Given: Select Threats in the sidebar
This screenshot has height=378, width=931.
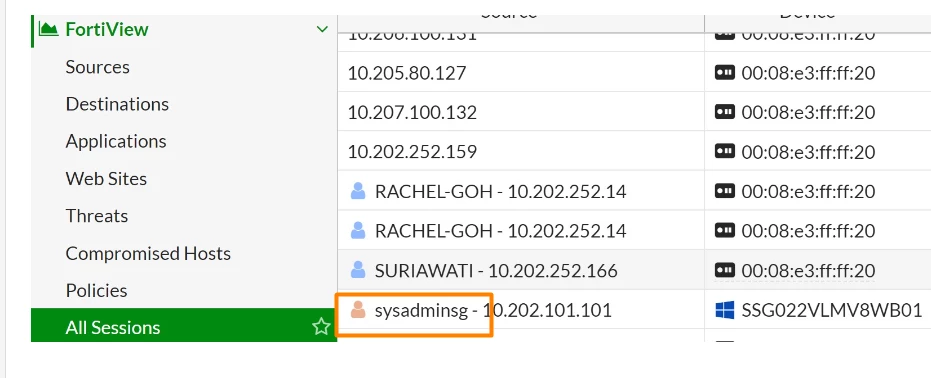Looking at the screenshot, I should click(97, 216).
